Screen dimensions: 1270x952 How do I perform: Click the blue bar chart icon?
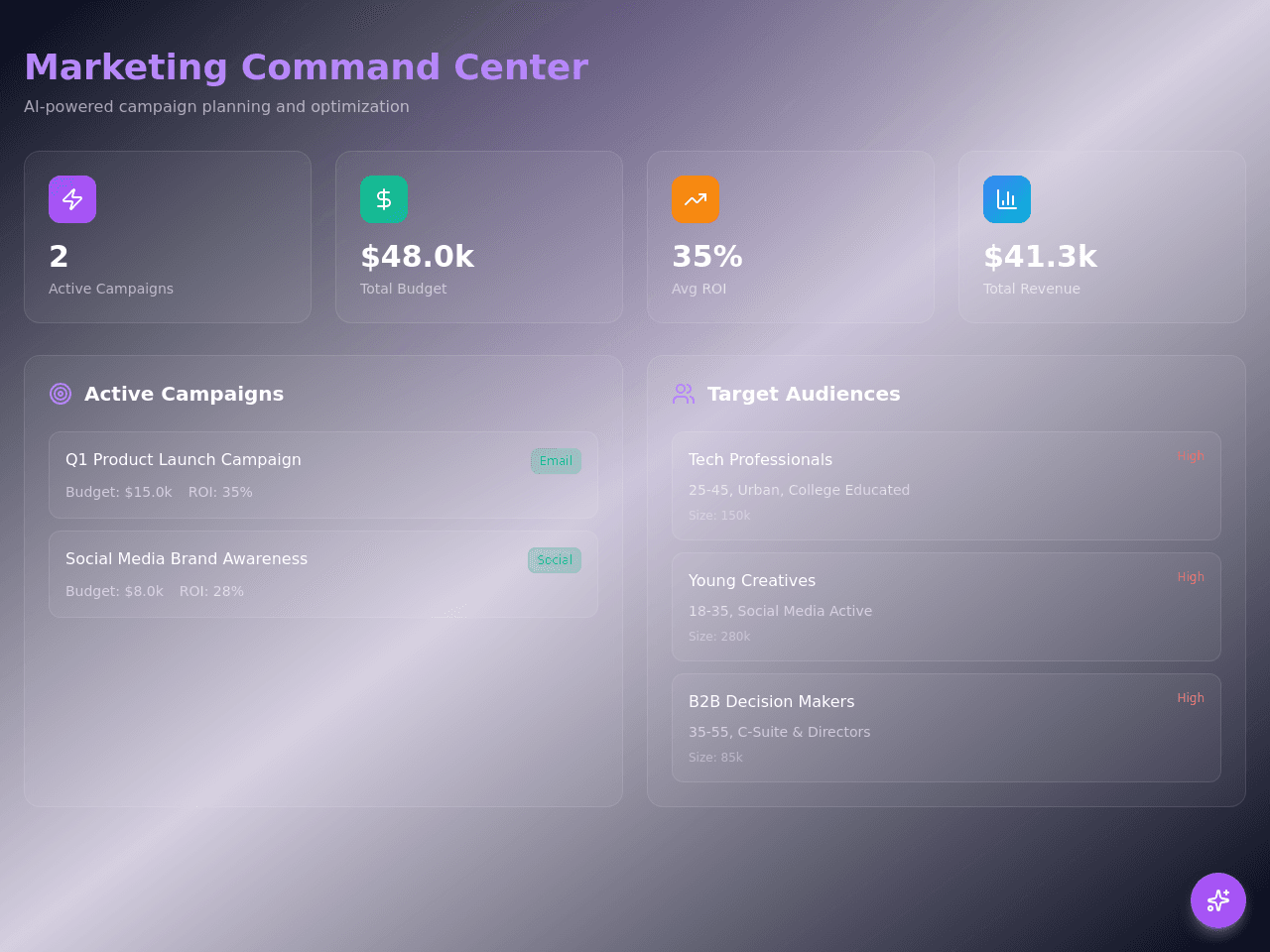[x=1007, y=199]
